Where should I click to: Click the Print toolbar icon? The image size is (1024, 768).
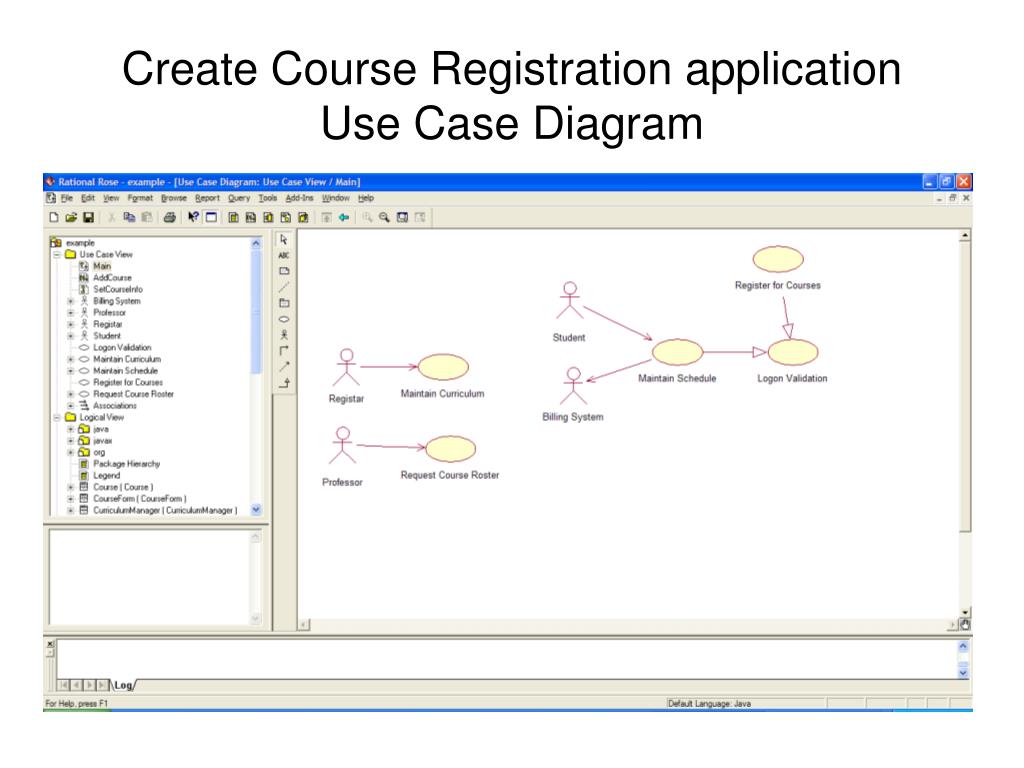(x=170, y=217)
